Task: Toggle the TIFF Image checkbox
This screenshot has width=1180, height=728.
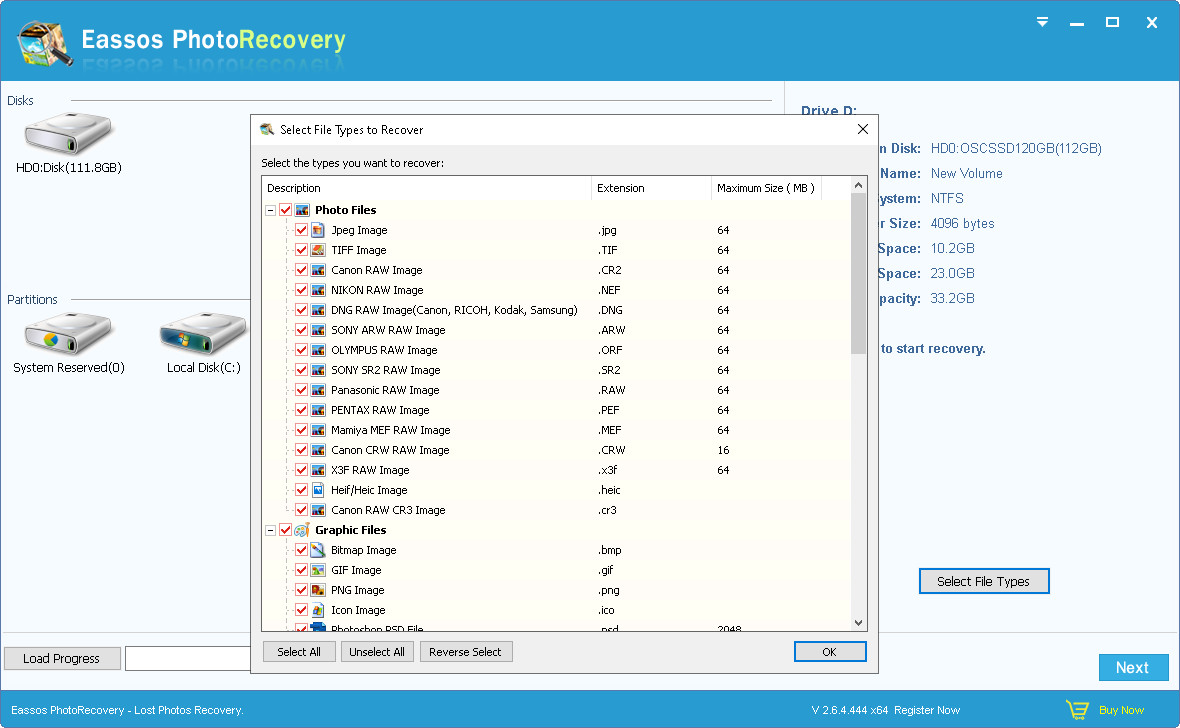Action: click(x=302, y=250)
